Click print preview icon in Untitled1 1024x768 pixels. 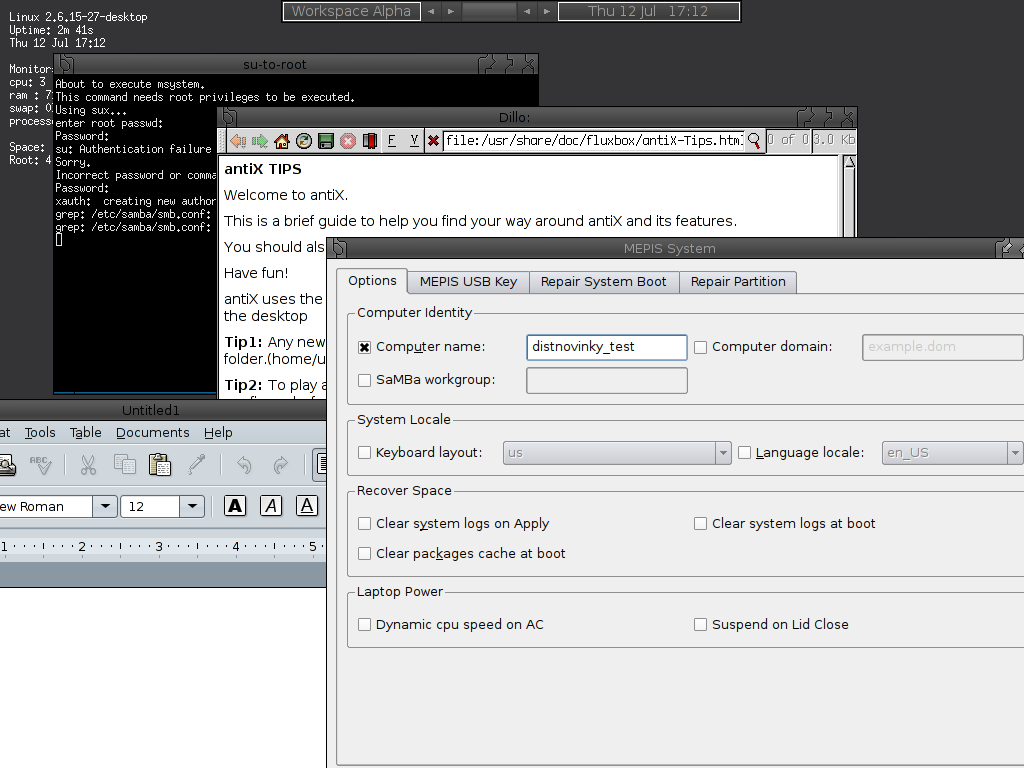(x=7, y=465)
